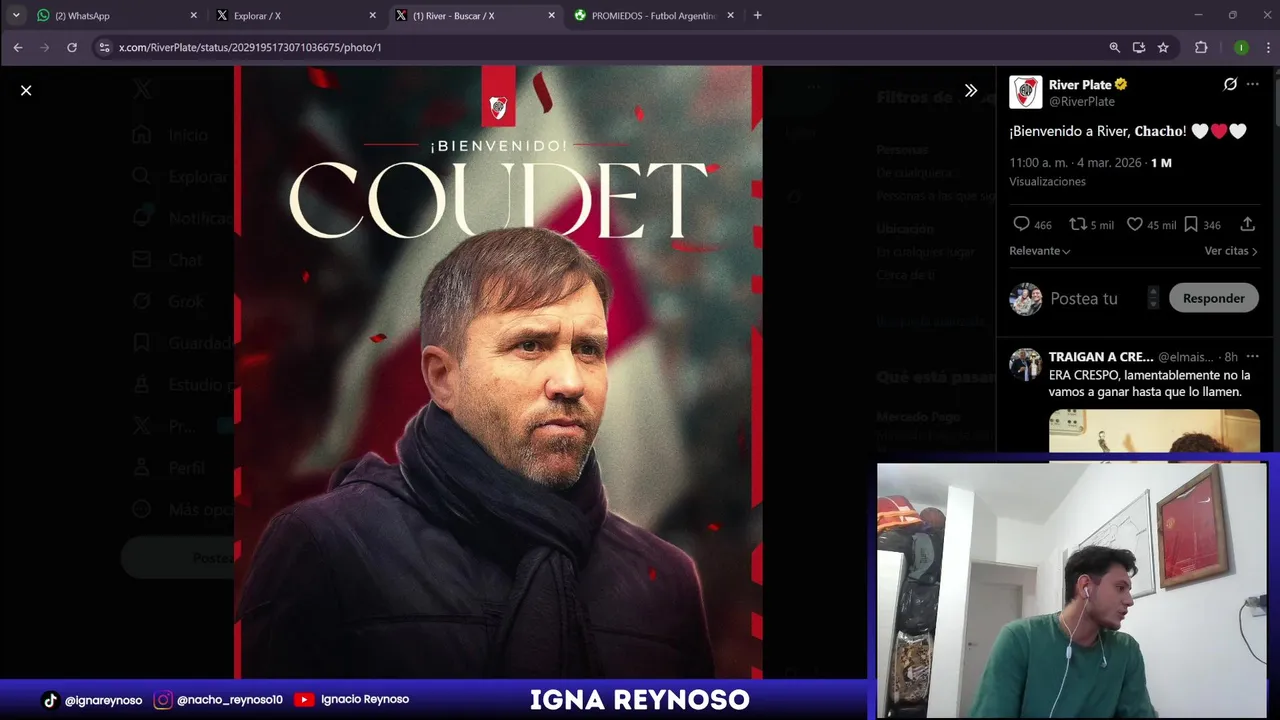Expand the Relevante reply sort dropdown
1280x720 pixels.
[x=1040, y=251]
